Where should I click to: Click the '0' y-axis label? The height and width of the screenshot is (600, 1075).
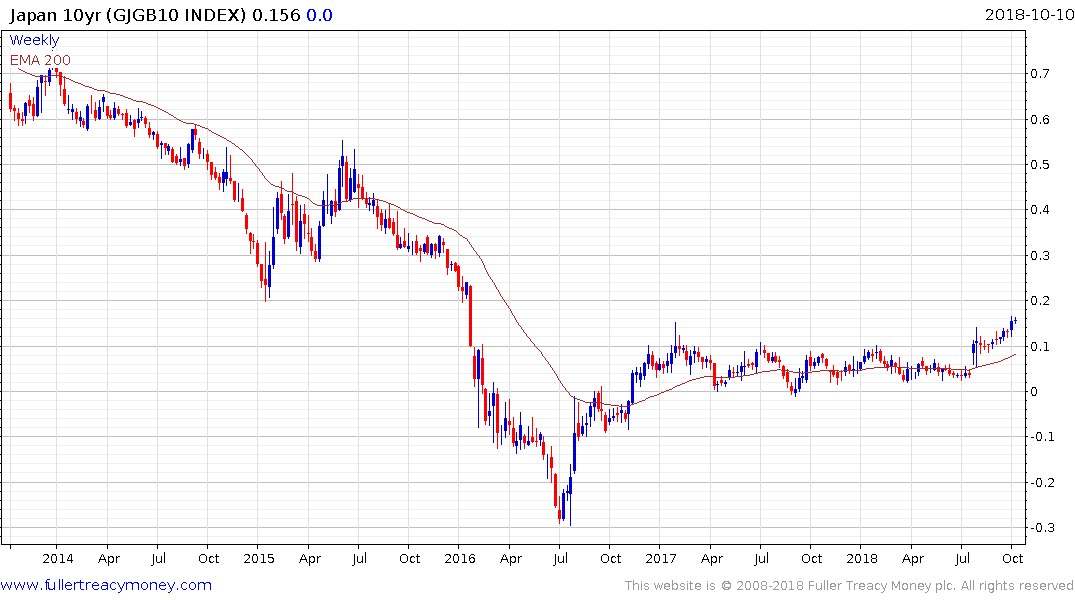1035,392
